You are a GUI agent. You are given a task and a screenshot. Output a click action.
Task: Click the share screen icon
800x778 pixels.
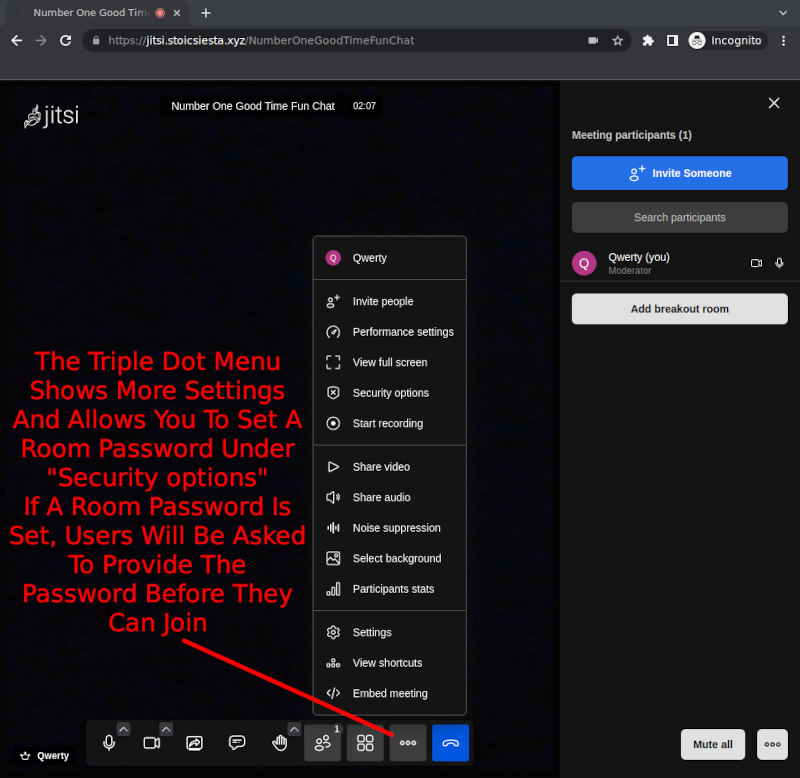click(x=195, y=743)
